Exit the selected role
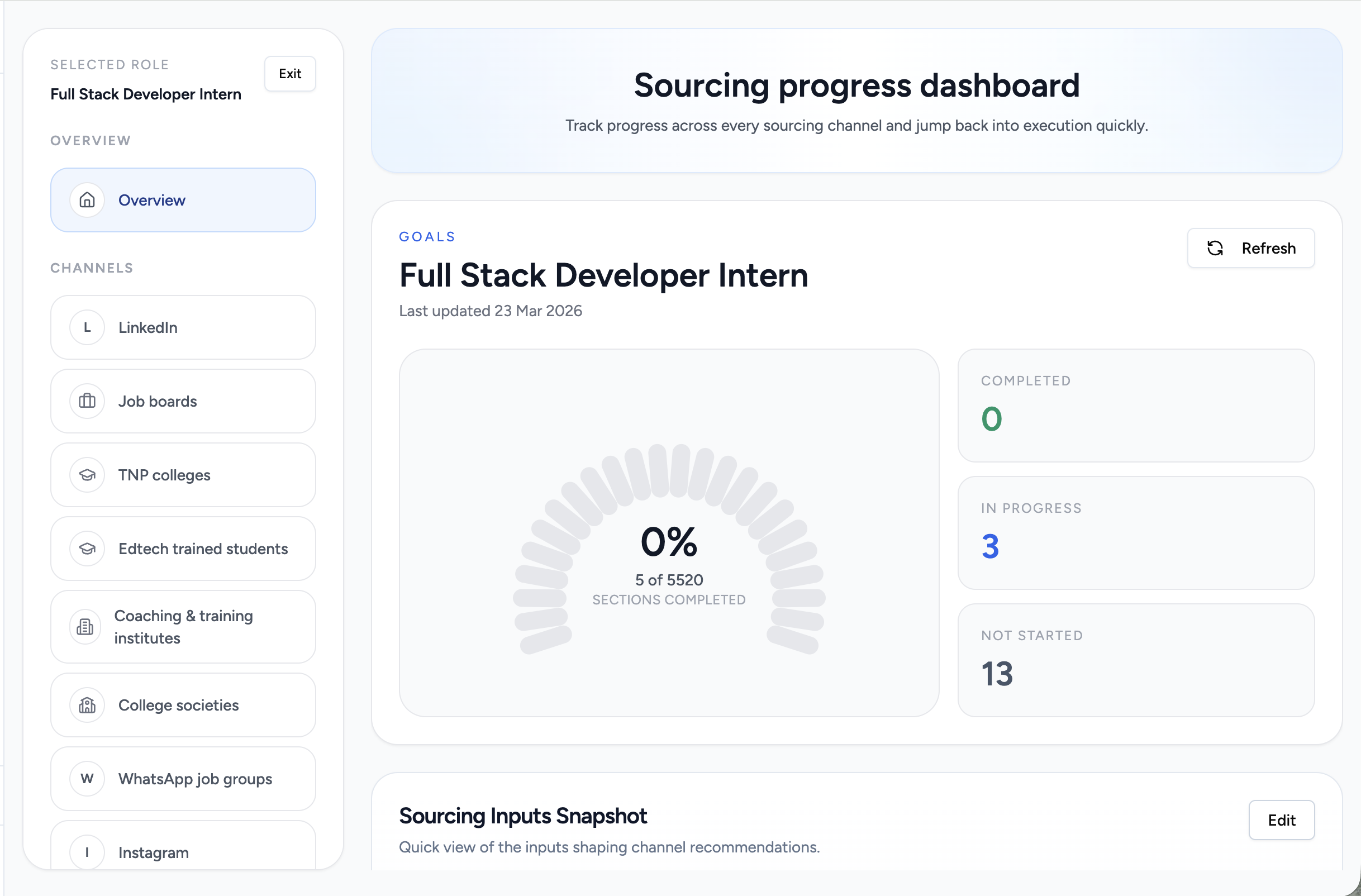This screenshot has width=1361, height=896. [x=290, y=74]
